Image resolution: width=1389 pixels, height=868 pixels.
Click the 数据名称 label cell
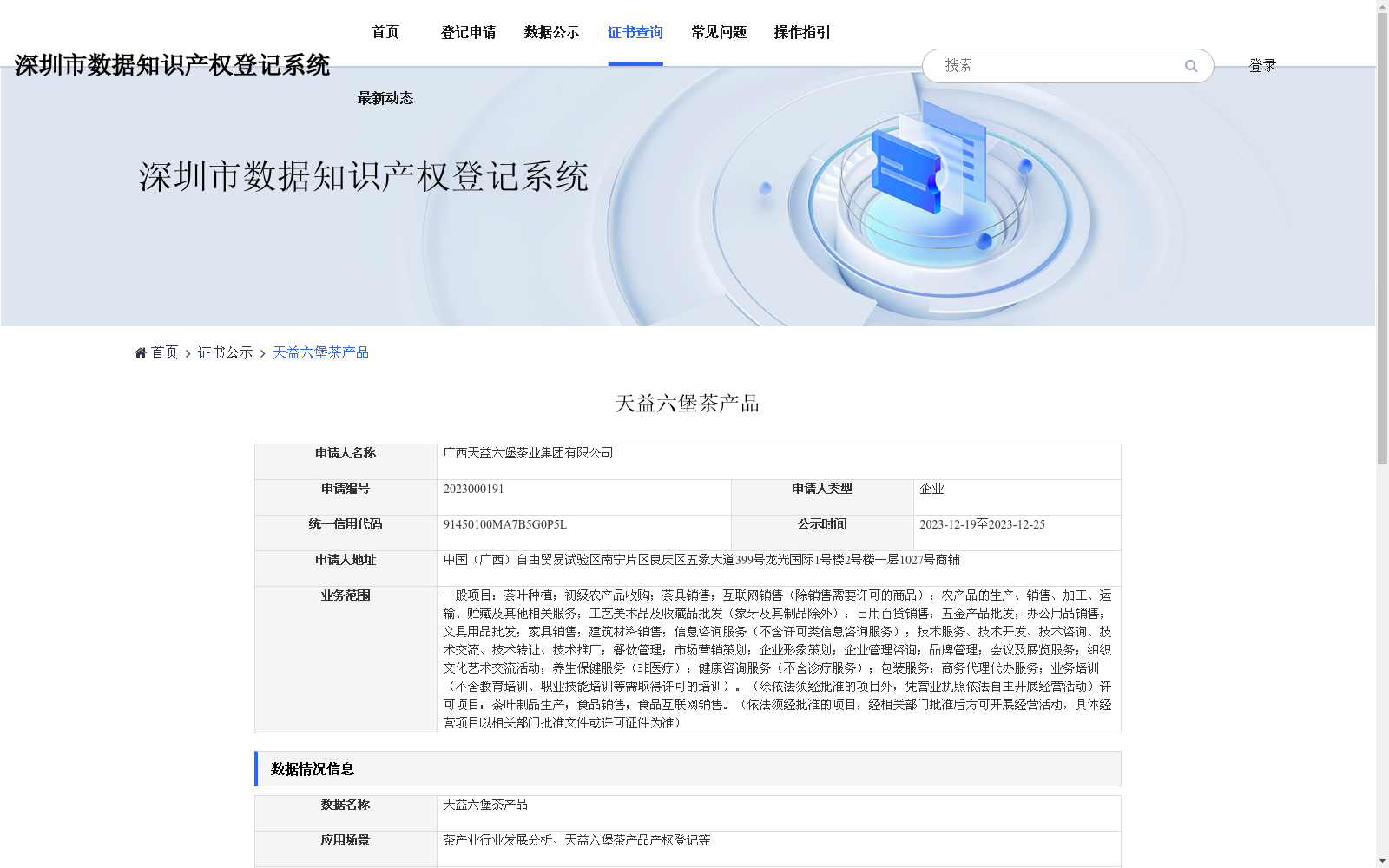(x=346, y=813)
